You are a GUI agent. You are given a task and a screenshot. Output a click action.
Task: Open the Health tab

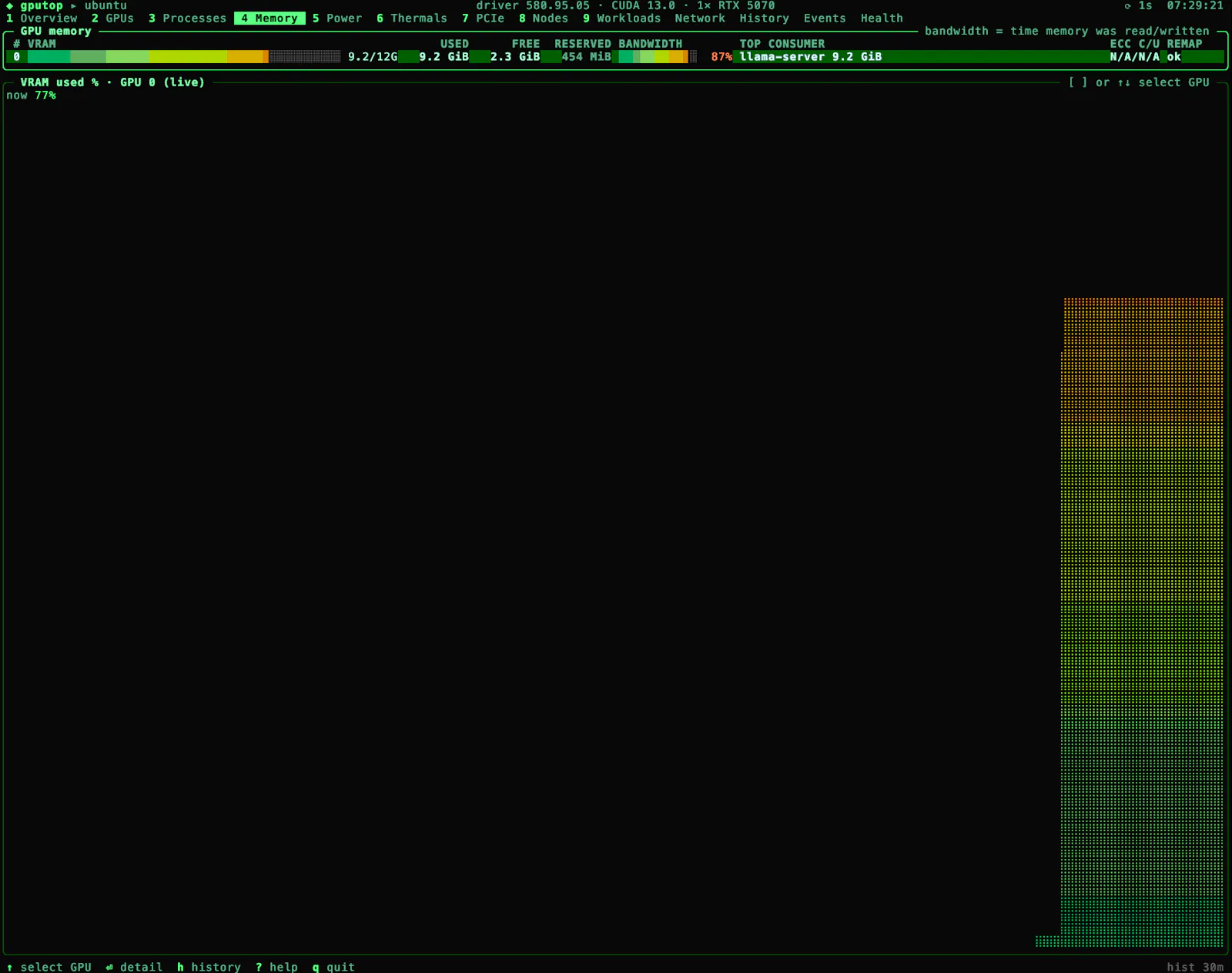tap(882, 18)
